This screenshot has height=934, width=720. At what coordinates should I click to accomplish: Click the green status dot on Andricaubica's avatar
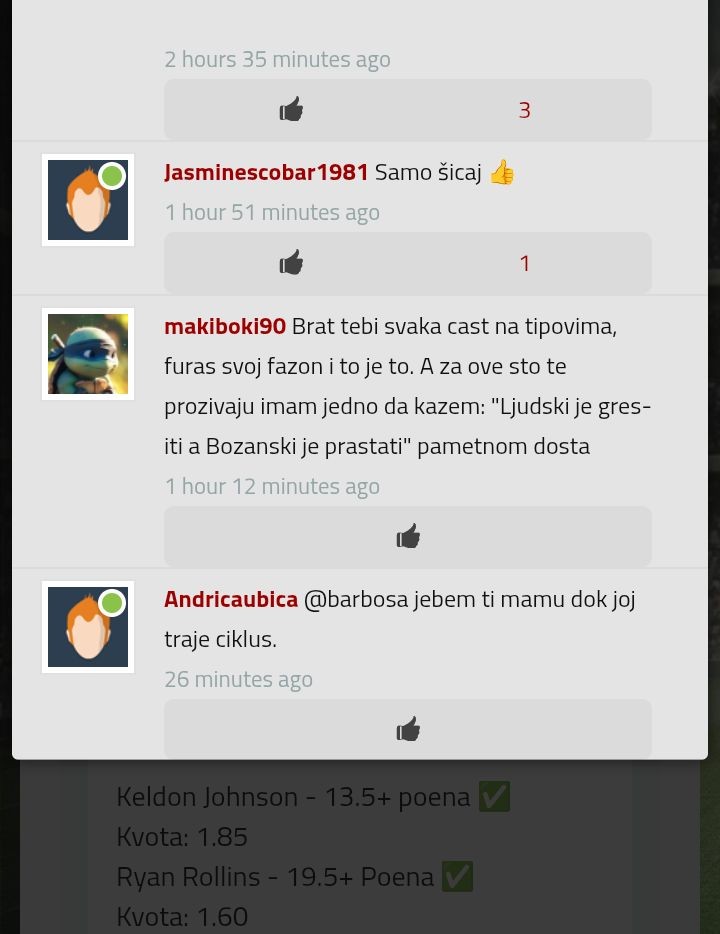(112, 603)
